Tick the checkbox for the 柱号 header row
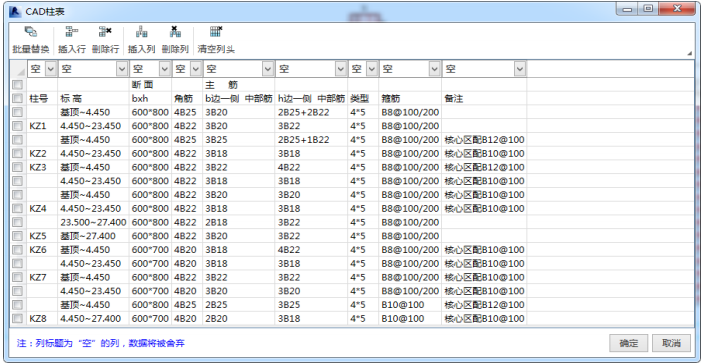Viewport: 701px width, 364px height. pyautogui.click(x=17, y=99)
